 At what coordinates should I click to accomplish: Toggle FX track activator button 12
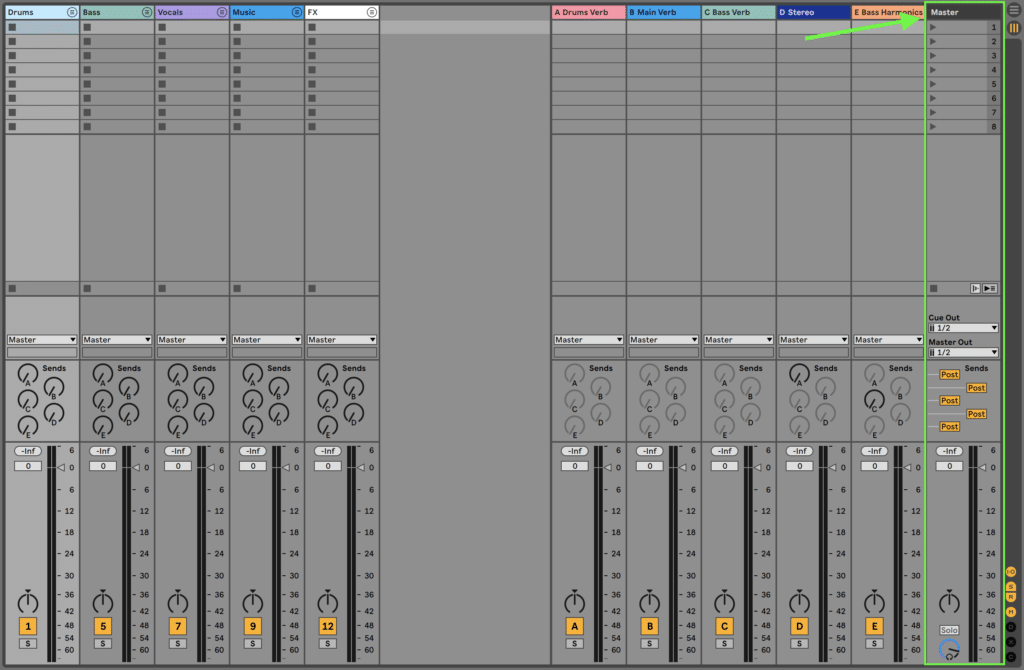point(328,626)
